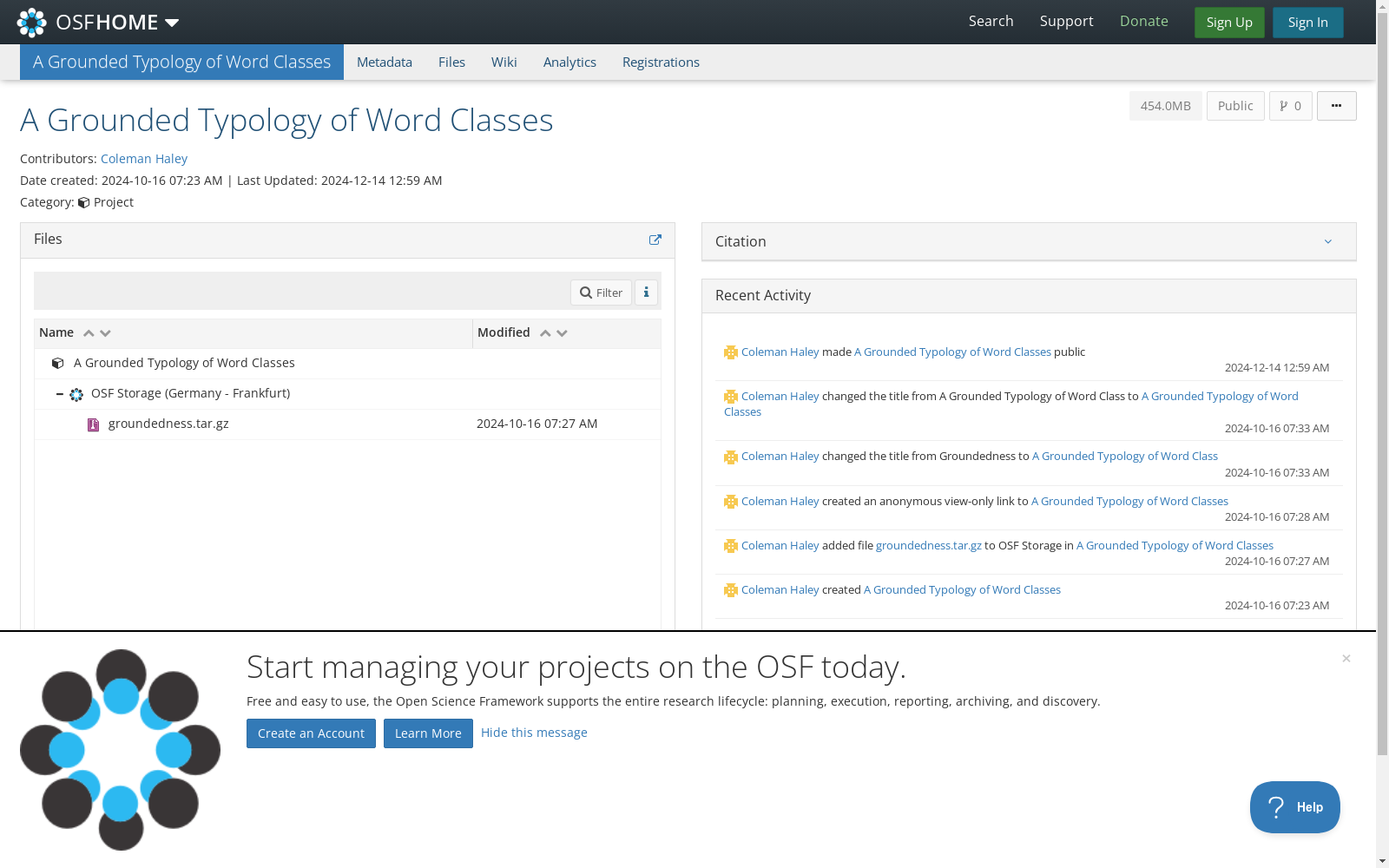Click avatar icon in 'from Groundedness' entry

731,457
